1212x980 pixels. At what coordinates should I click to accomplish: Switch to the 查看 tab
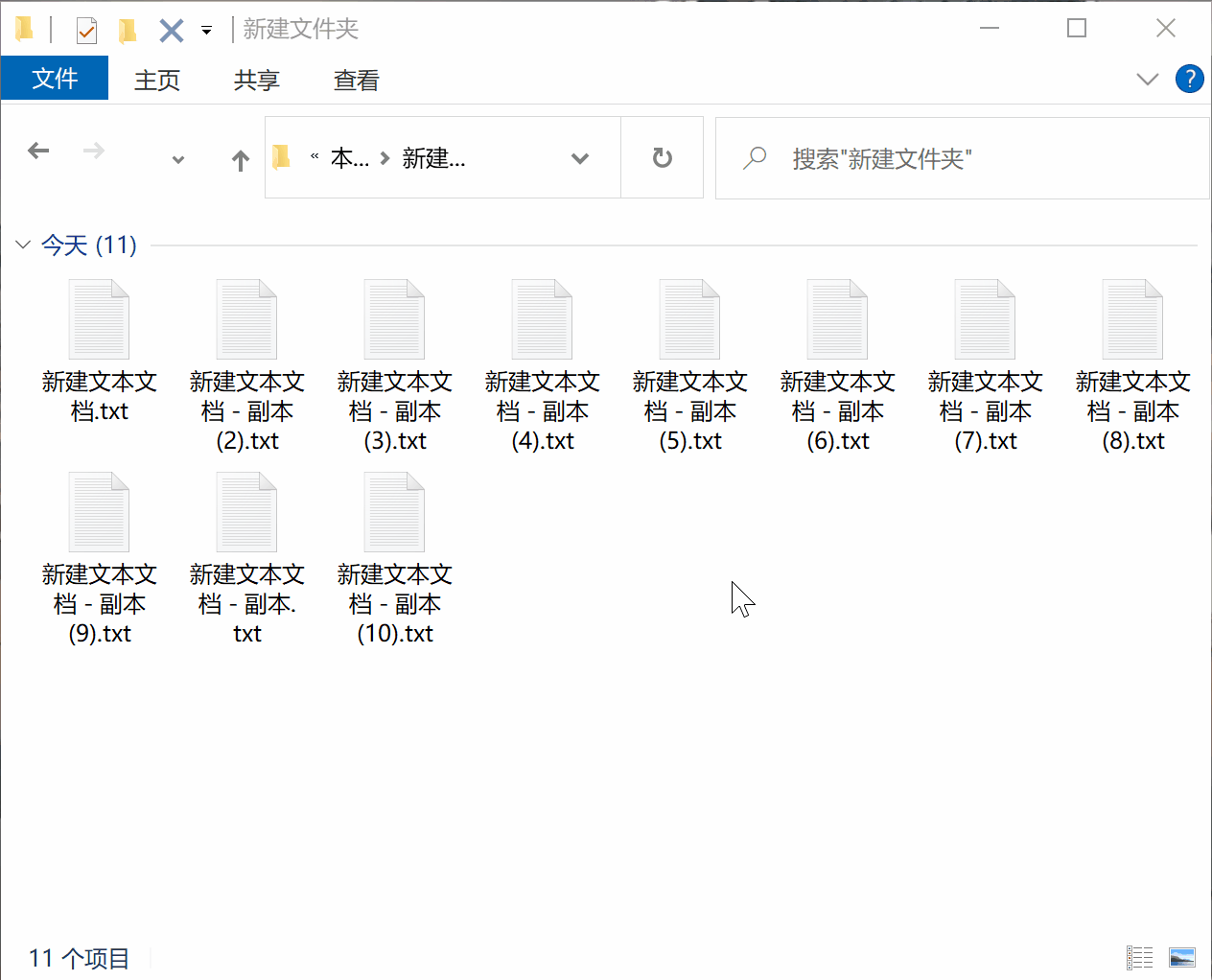[356, 80]
